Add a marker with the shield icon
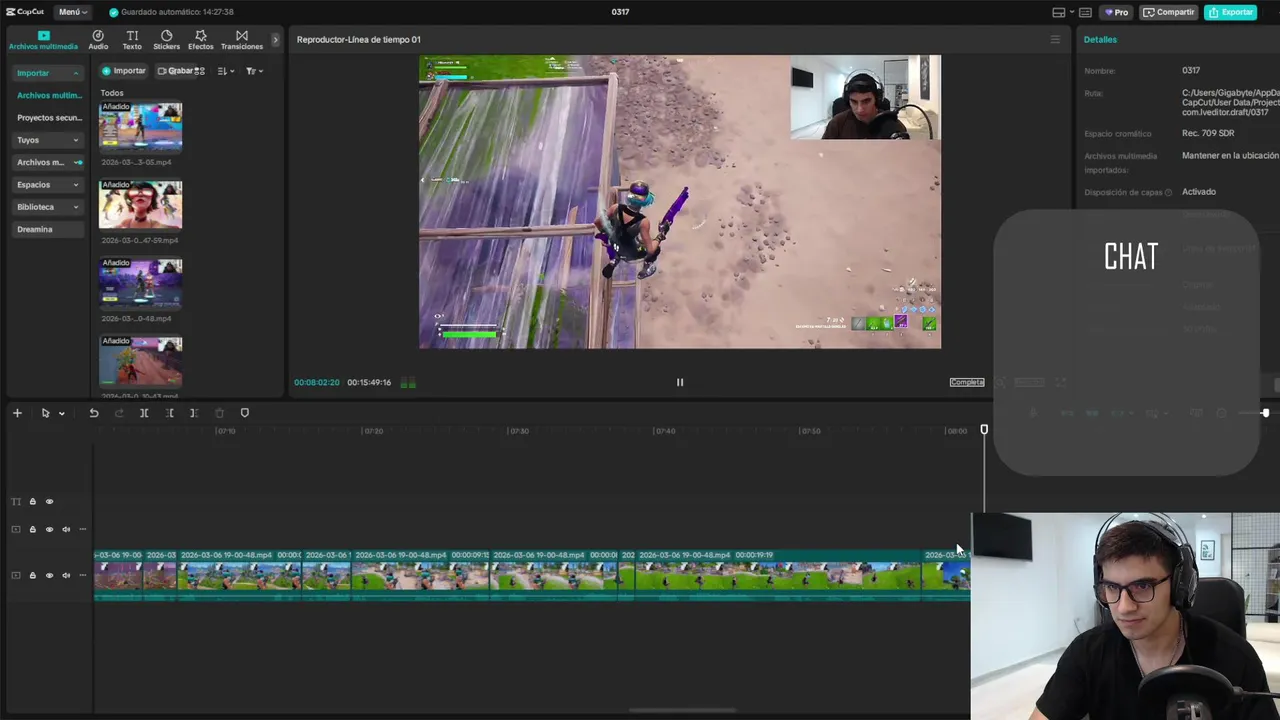 pos(244,413)
